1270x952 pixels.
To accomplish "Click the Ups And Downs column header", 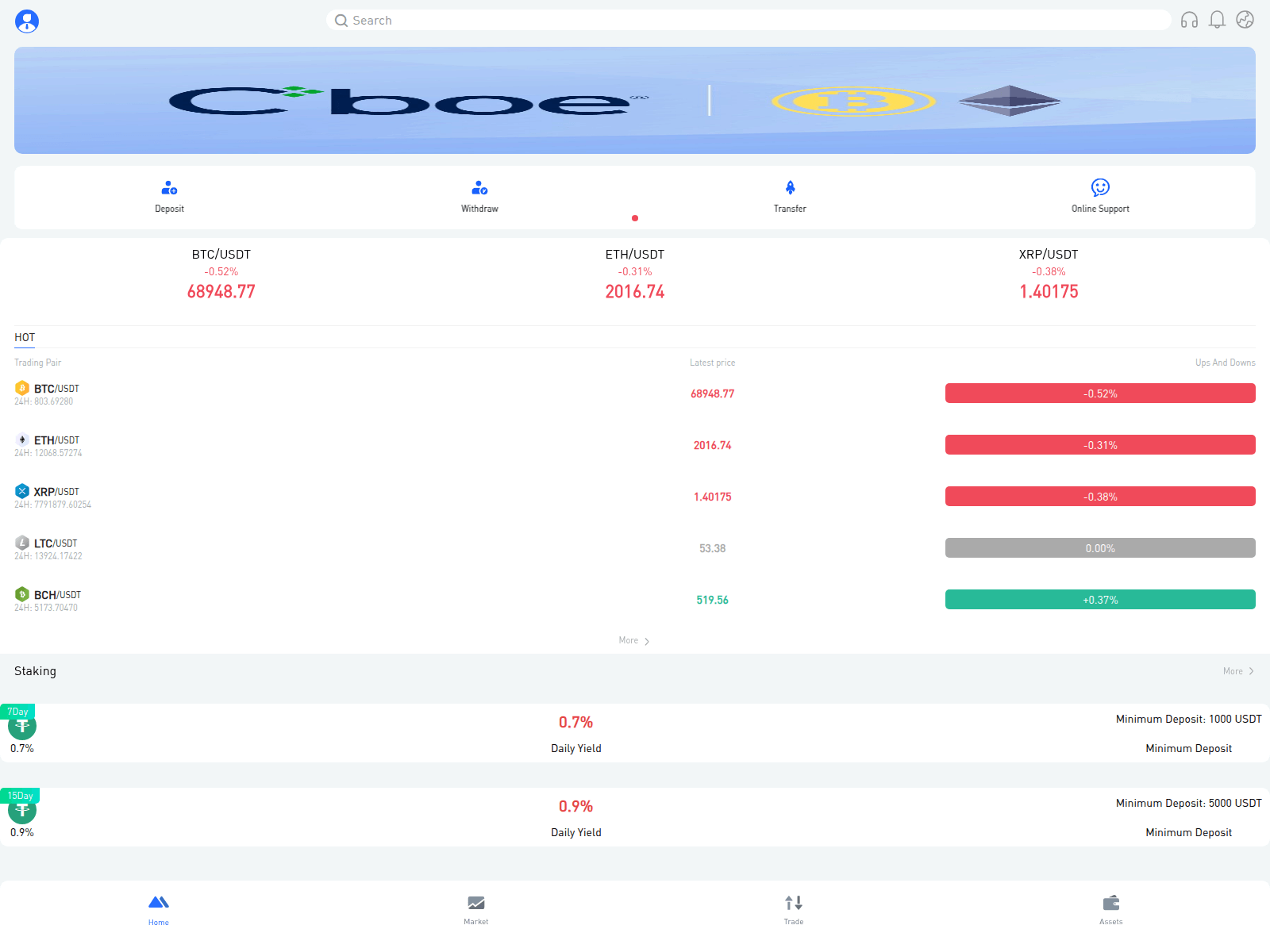I will click(1226, 363).
